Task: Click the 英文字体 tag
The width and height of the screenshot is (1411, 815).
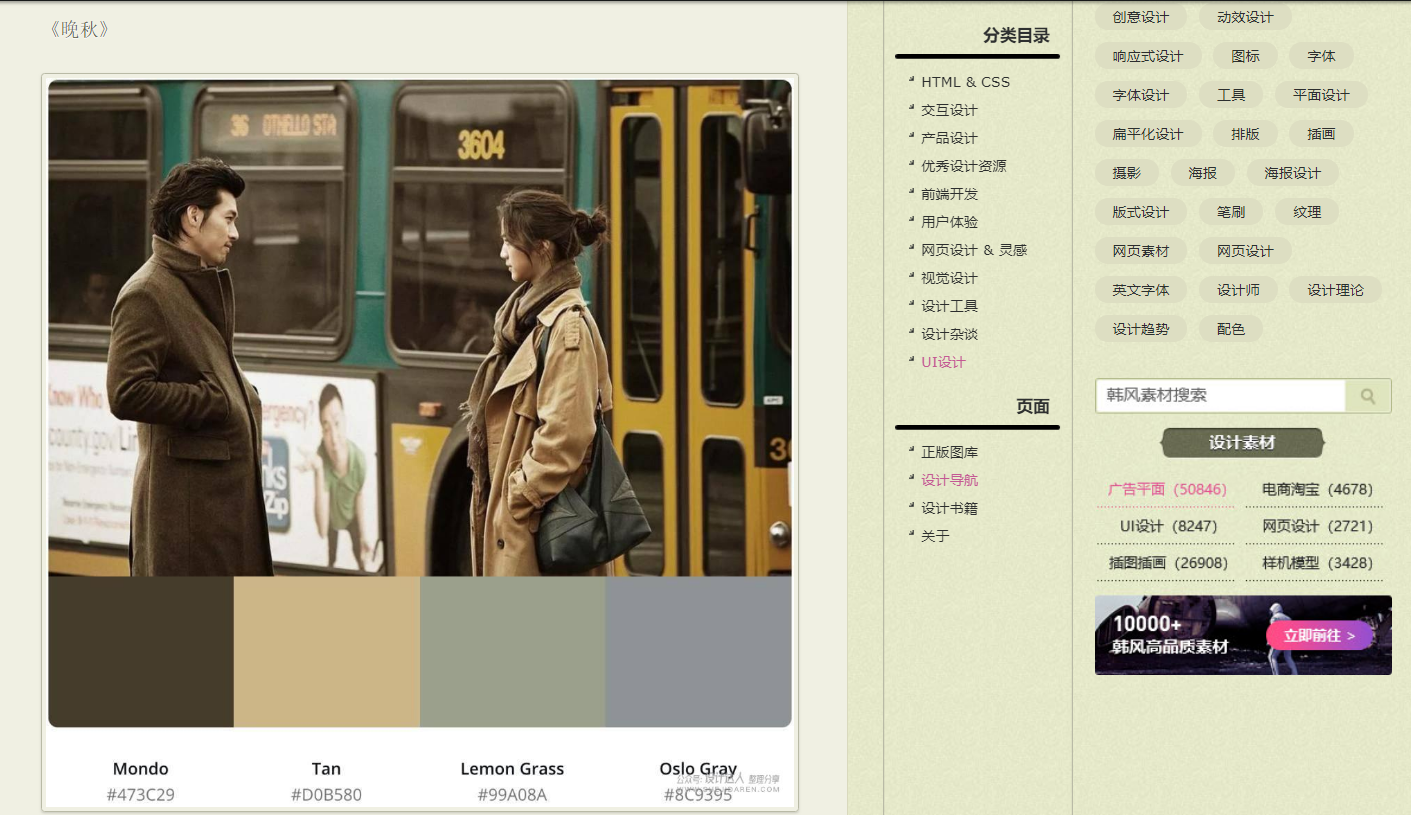Action: (x=1140, y=290)
